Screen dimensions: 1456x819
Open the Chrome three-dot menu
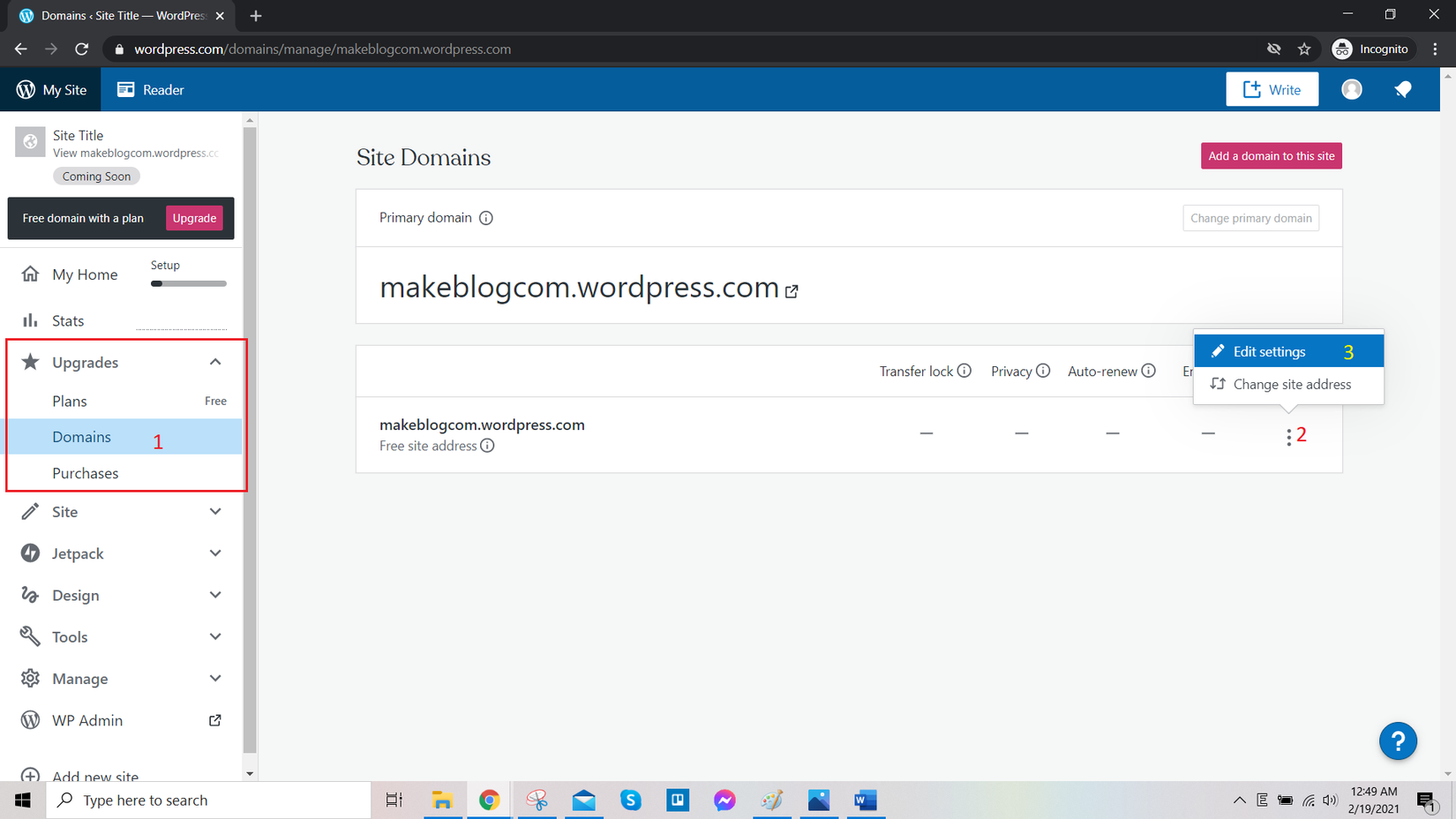1436,49
